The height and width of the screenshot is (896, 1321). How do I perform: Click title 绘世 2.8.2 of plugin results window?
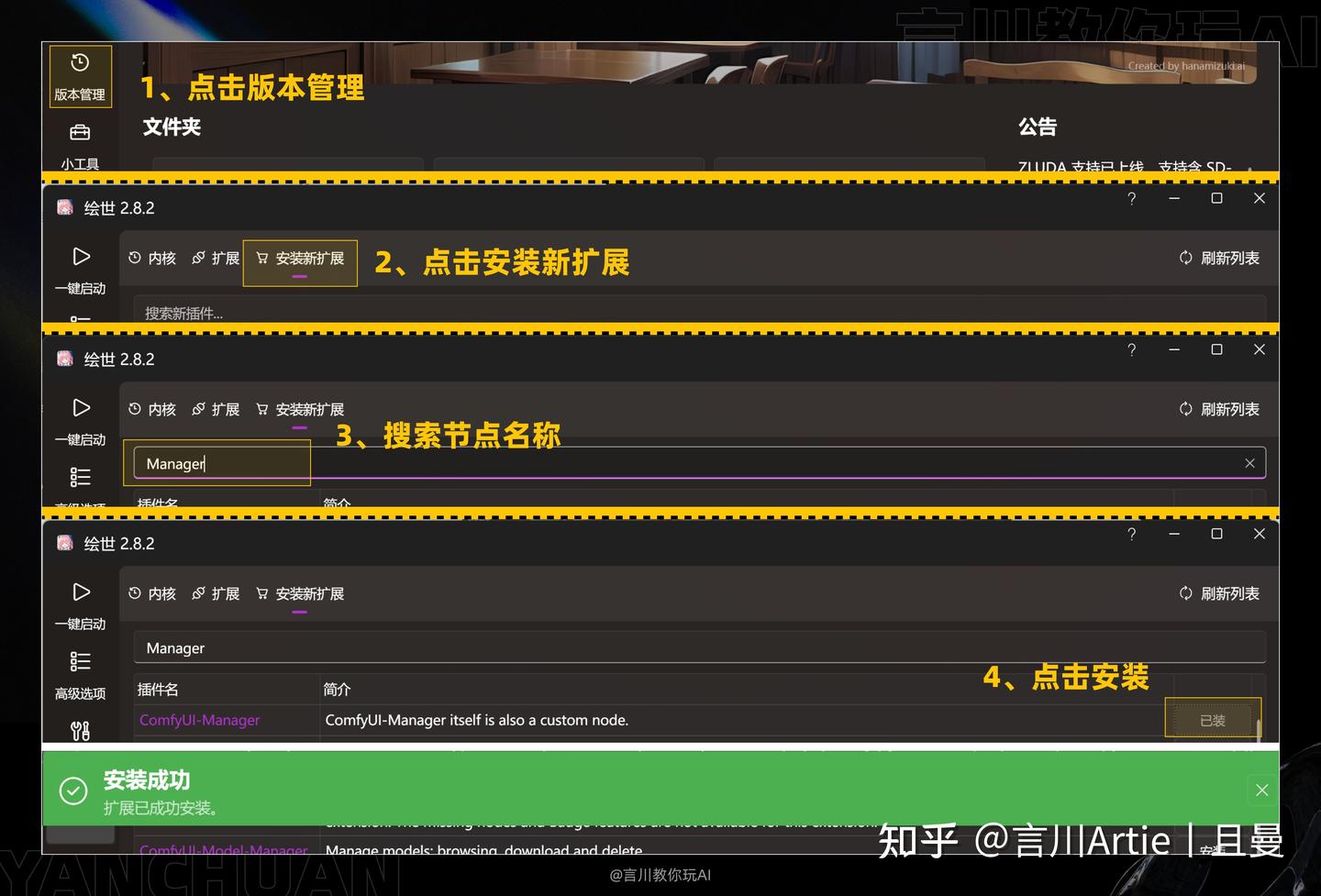[119, 544]
